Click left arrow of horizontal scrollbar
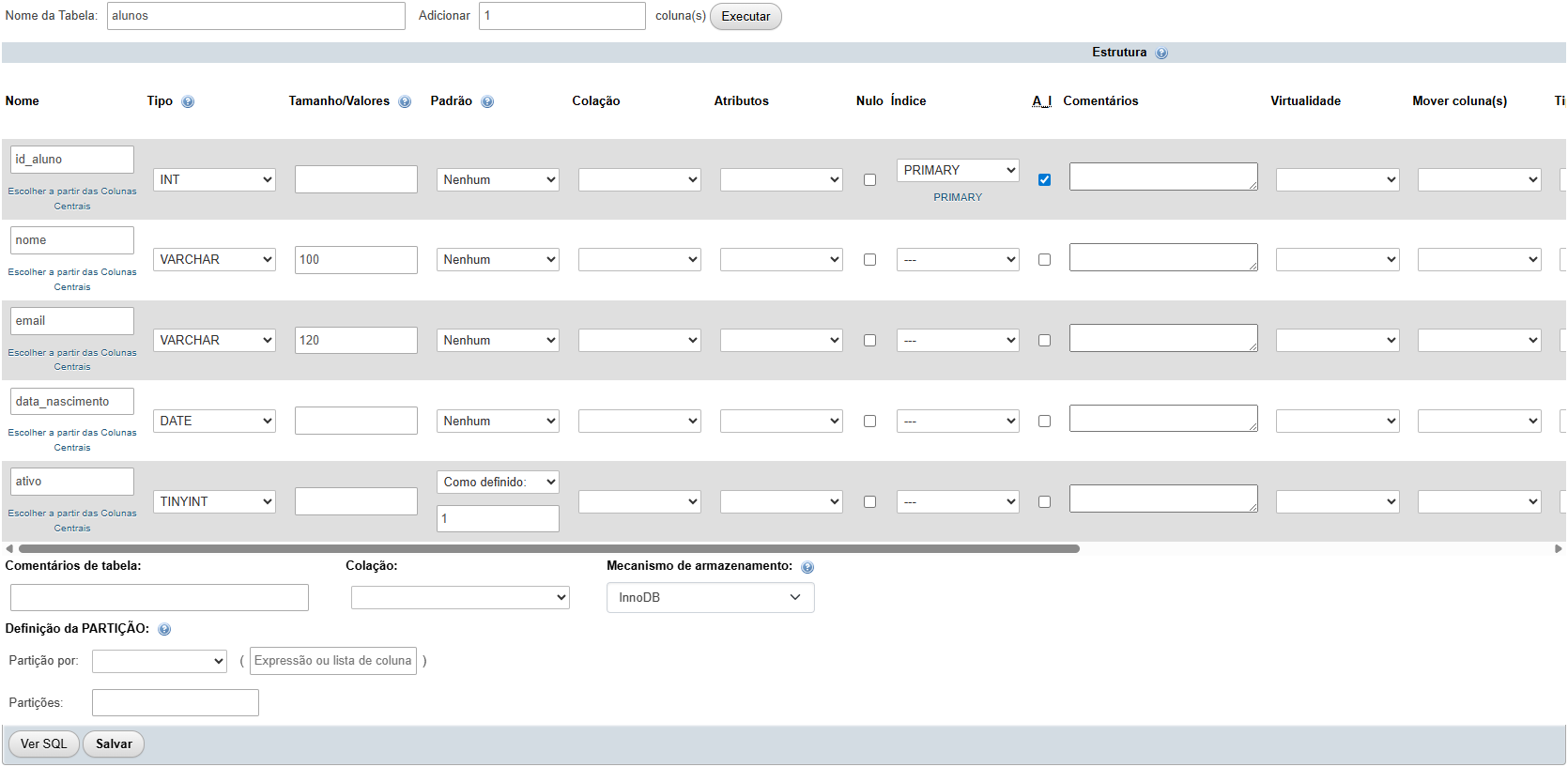This screenshot has height=767, width=1568. tap(9, 548)
